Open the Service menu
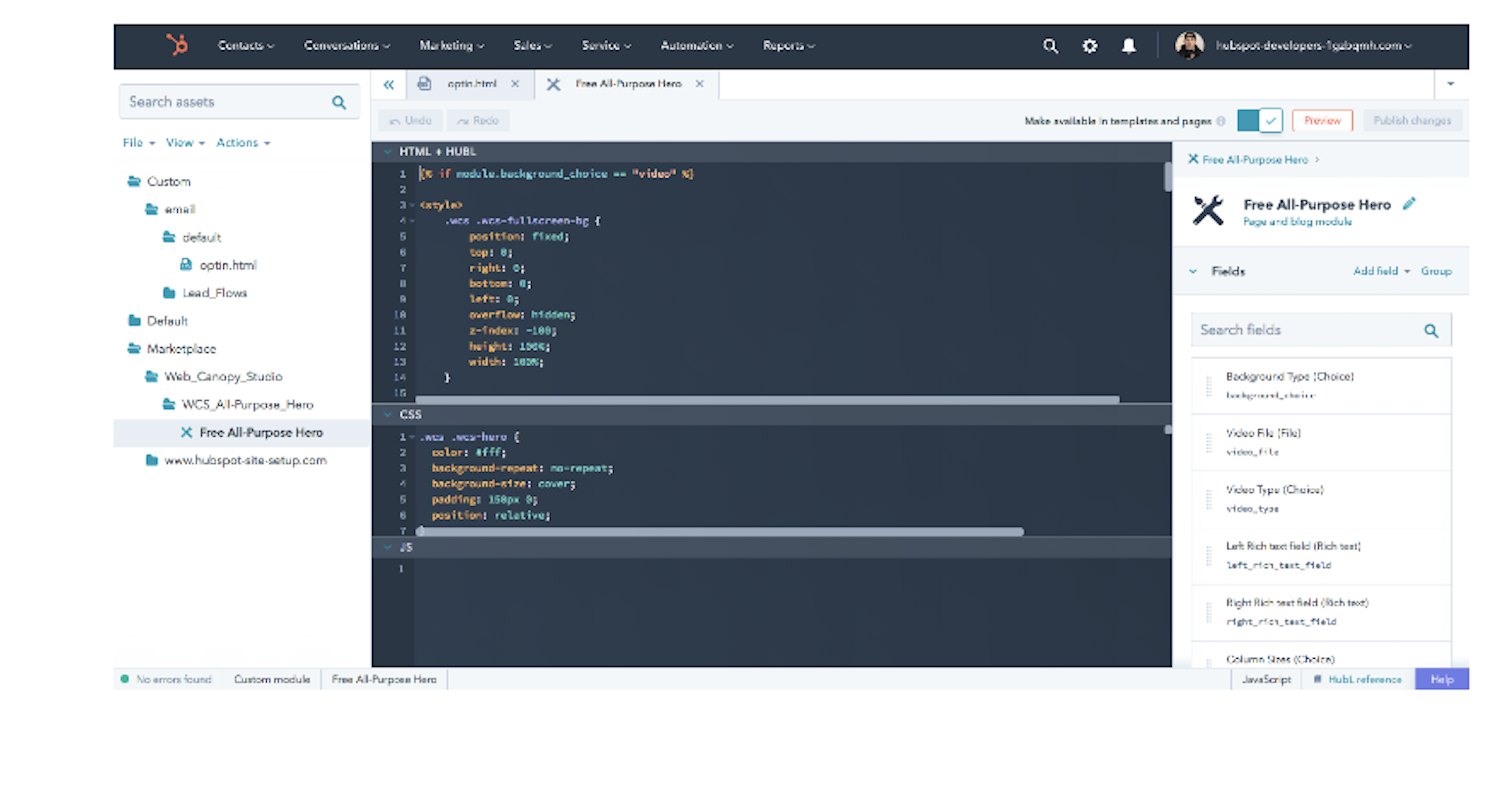1512x798 pixels. (x=606, y=46)
